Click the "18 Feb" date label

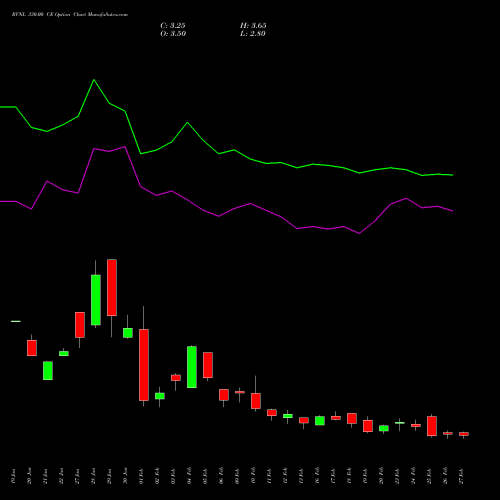coord(349,476)
